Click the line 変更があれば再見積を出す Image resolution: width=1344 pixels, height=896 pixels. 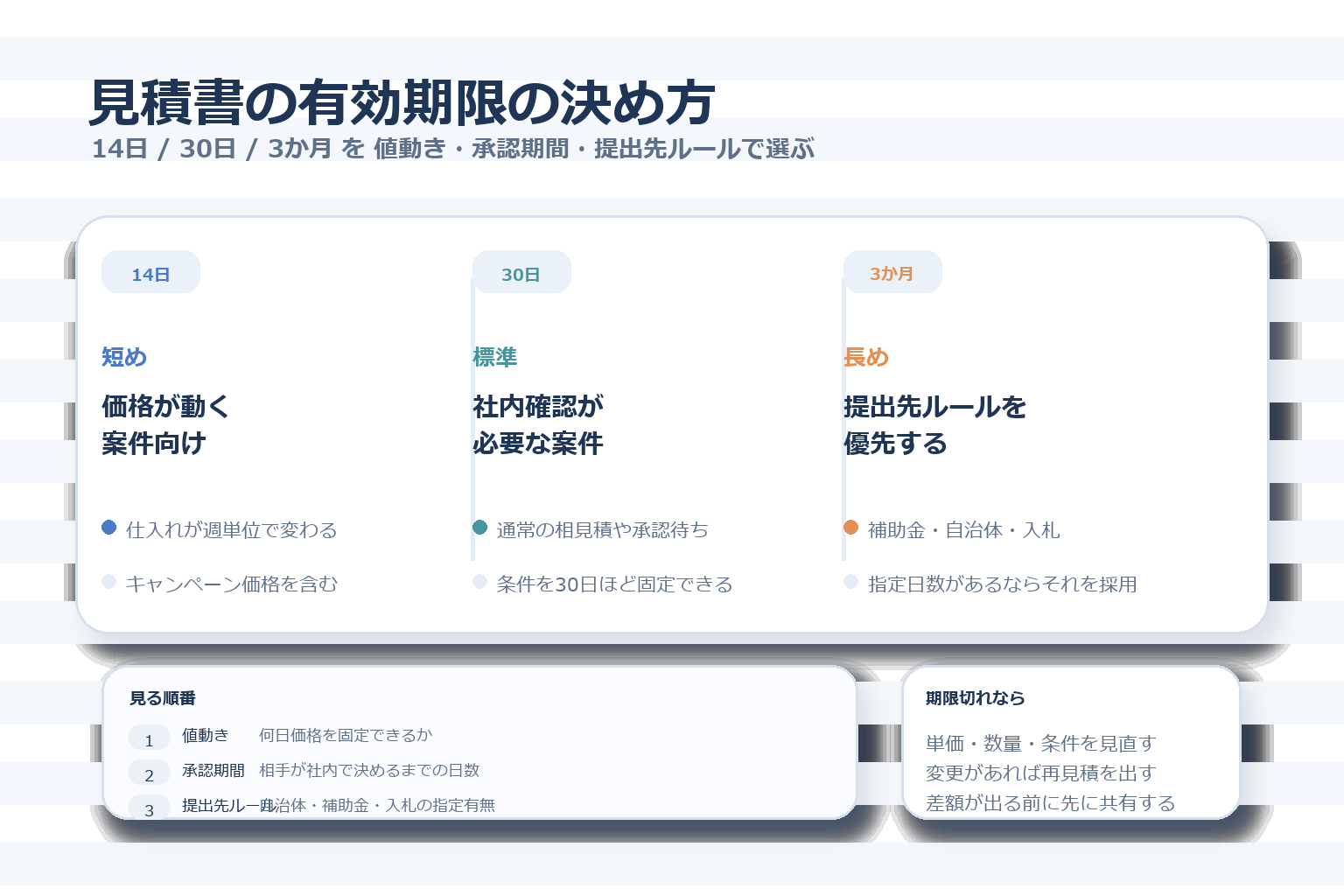[1041, 773]
